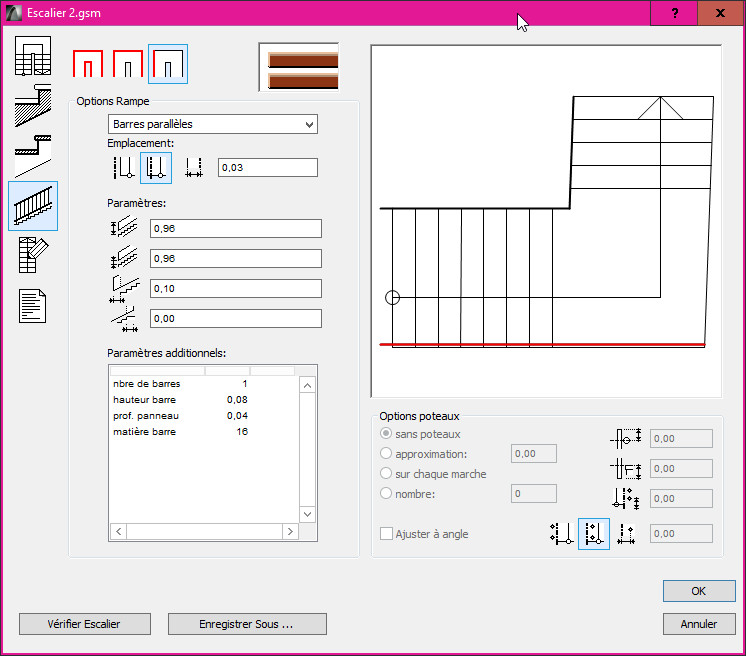This screenshot has width=746, height=656.
Task: Select the sans poteaux radio button
Action: tap(386, 433)
